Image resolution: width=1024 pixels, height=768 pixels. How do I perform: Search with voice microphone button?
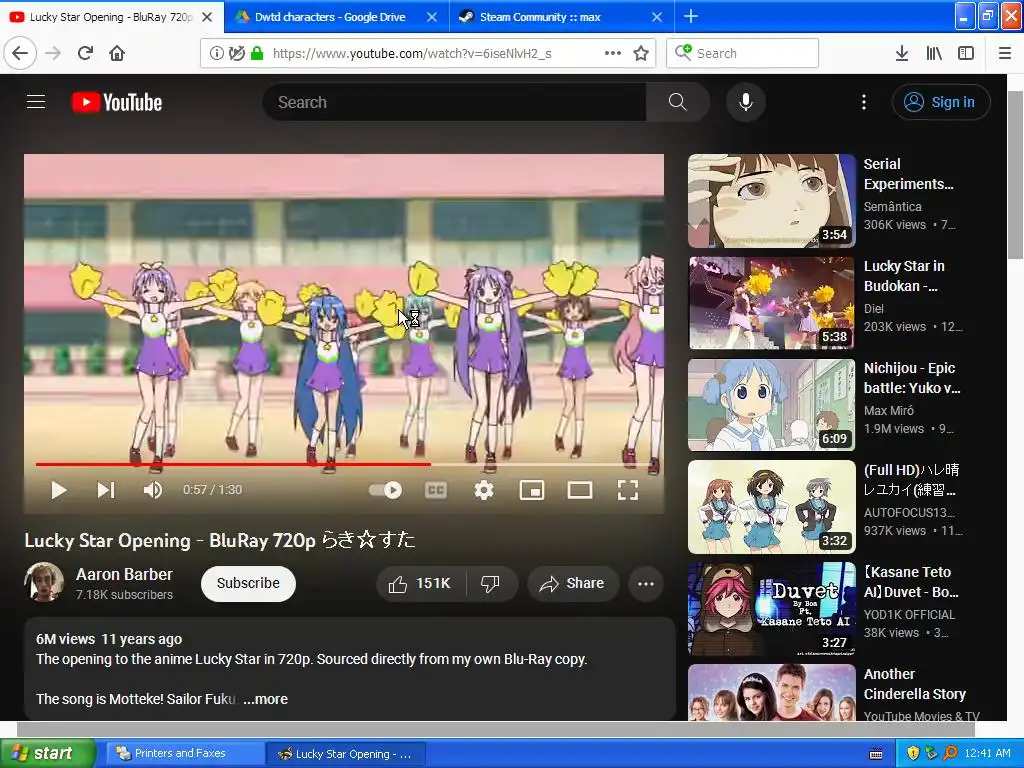coord(746,102)
